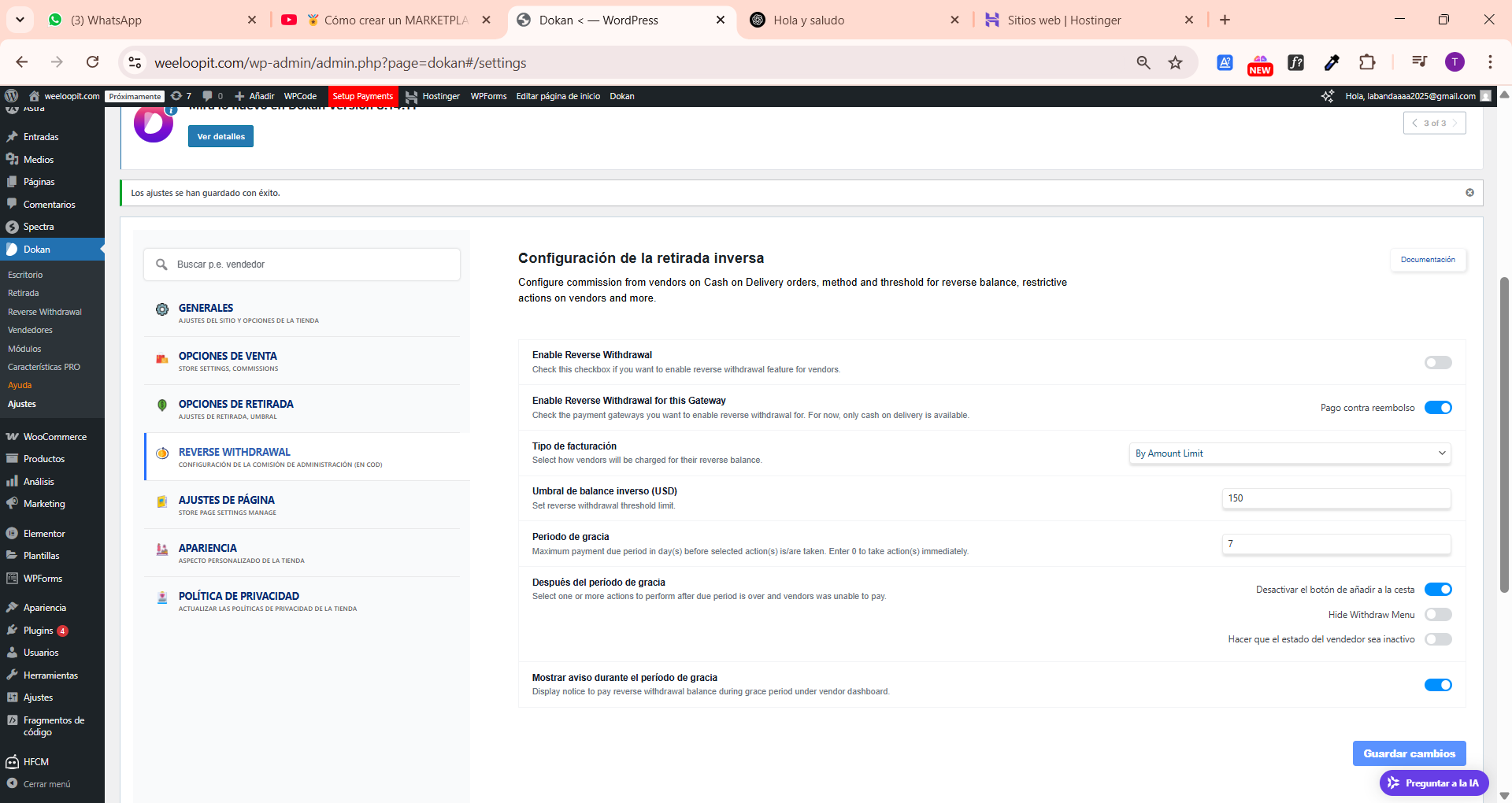Click the page vertical scrollbar
Viewport: 1512px width, 803px height.
tap(1504, 435)
